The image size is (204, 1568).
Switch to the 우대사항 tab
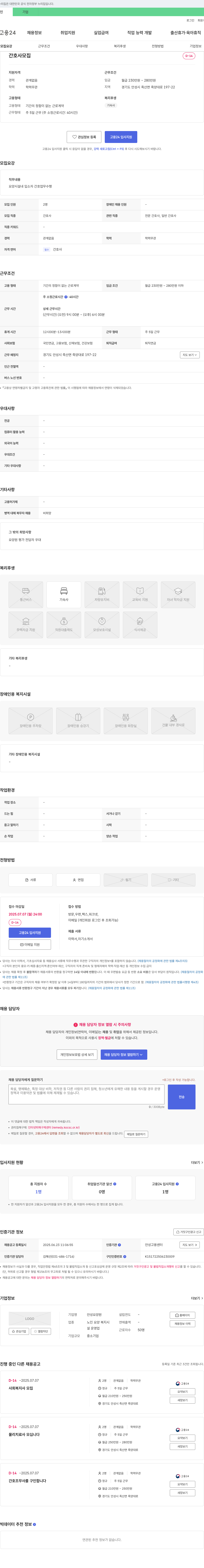tap(82, 46)
